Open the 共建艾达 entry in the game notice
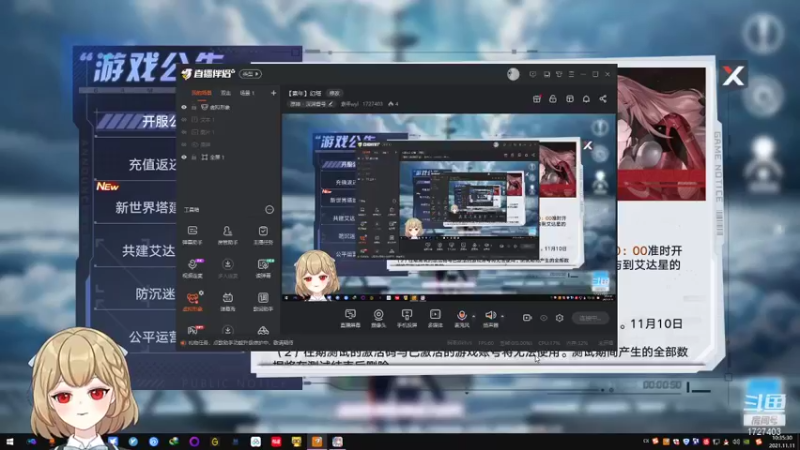800x450 pixels. pos(148,251)
